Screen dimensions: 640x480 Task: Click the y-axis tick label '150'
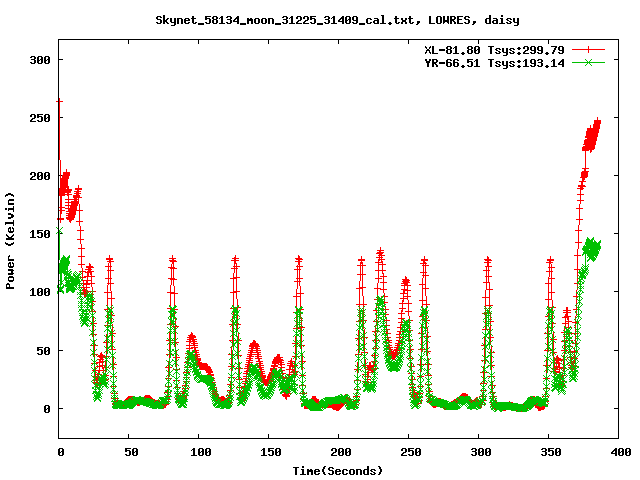40,234
